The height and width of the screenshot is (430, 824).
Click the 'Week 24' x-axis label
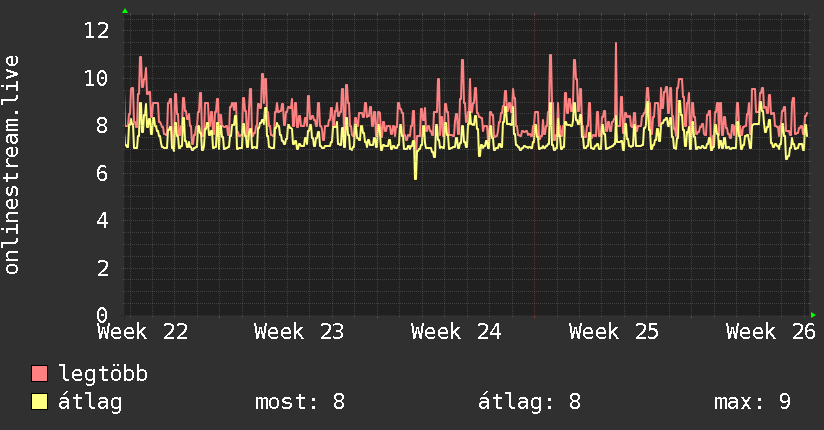click(x=456, y=332)
